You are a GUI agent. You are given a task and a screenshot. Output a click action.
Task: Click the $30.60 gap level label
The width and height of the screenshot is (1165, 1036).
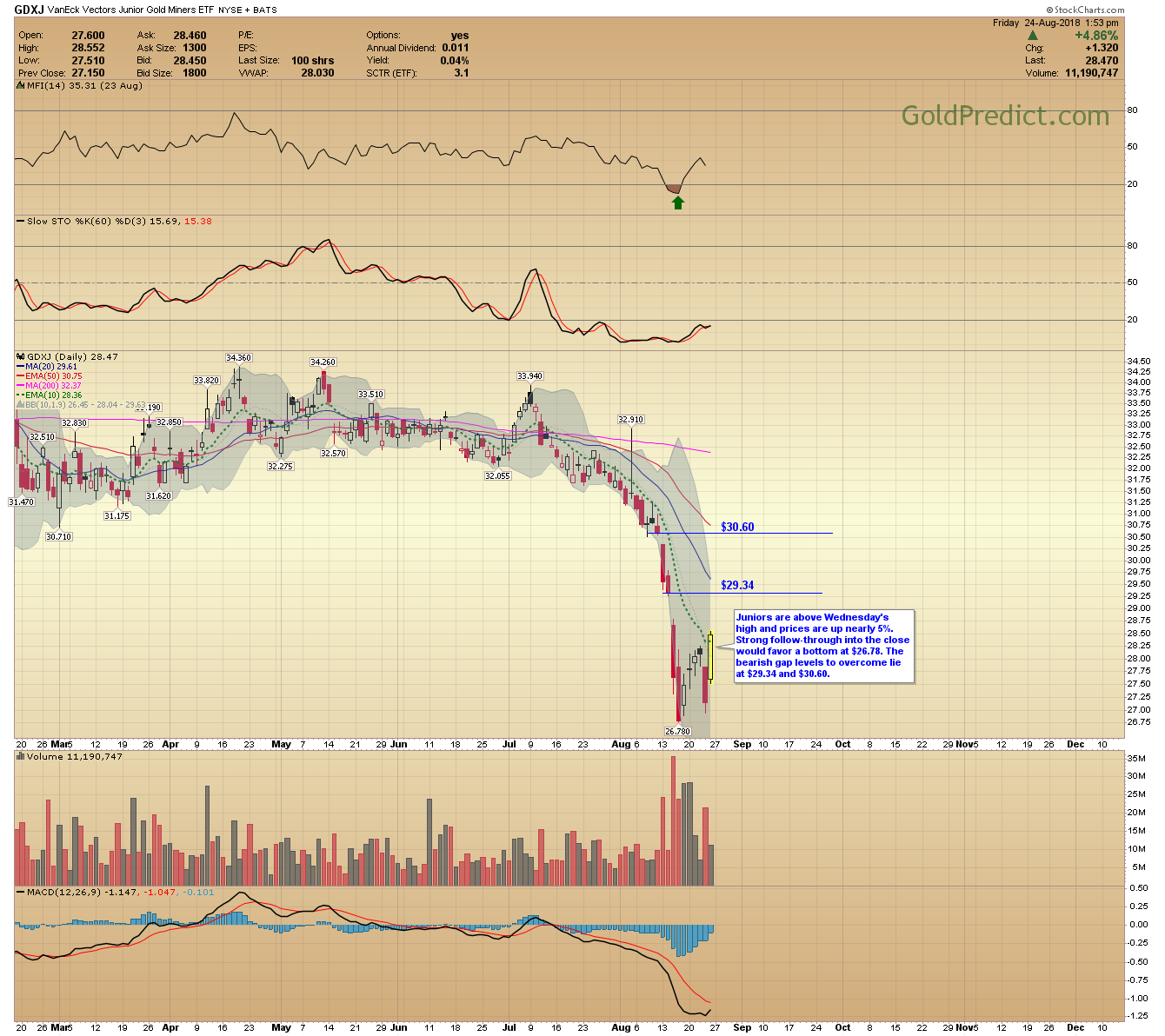(x=737, y=528)
